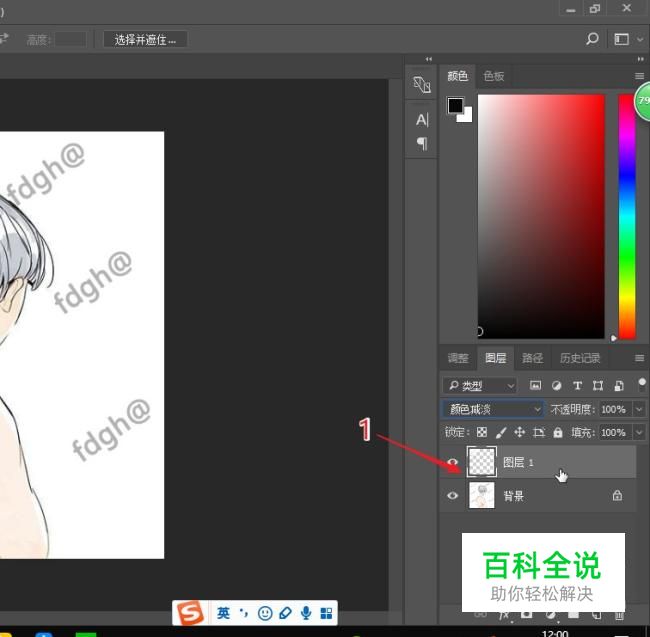Toggle lock image pixels brush icon

point(501,433)
